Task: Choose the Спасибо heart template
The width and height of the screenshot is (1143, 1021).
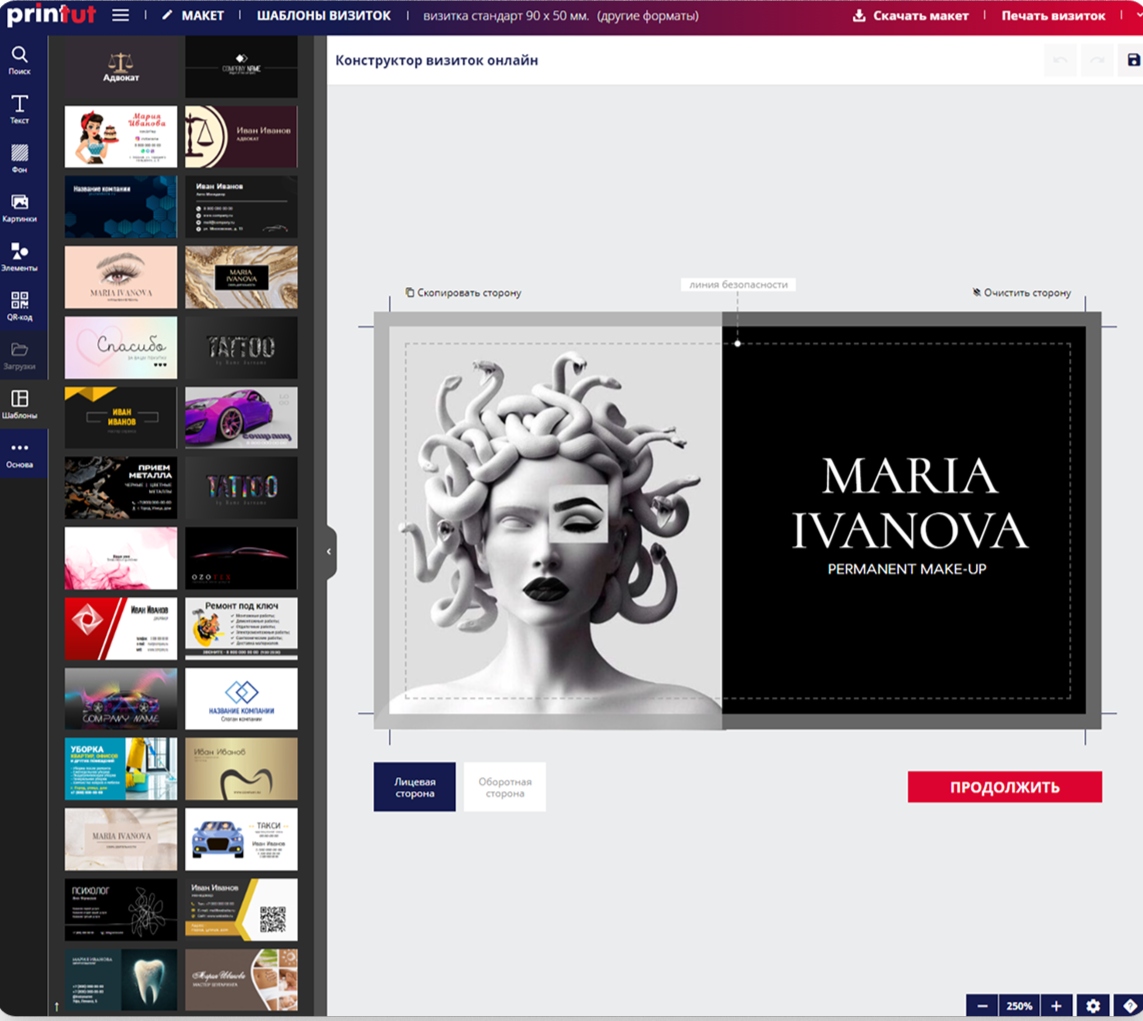Action: 121,347
